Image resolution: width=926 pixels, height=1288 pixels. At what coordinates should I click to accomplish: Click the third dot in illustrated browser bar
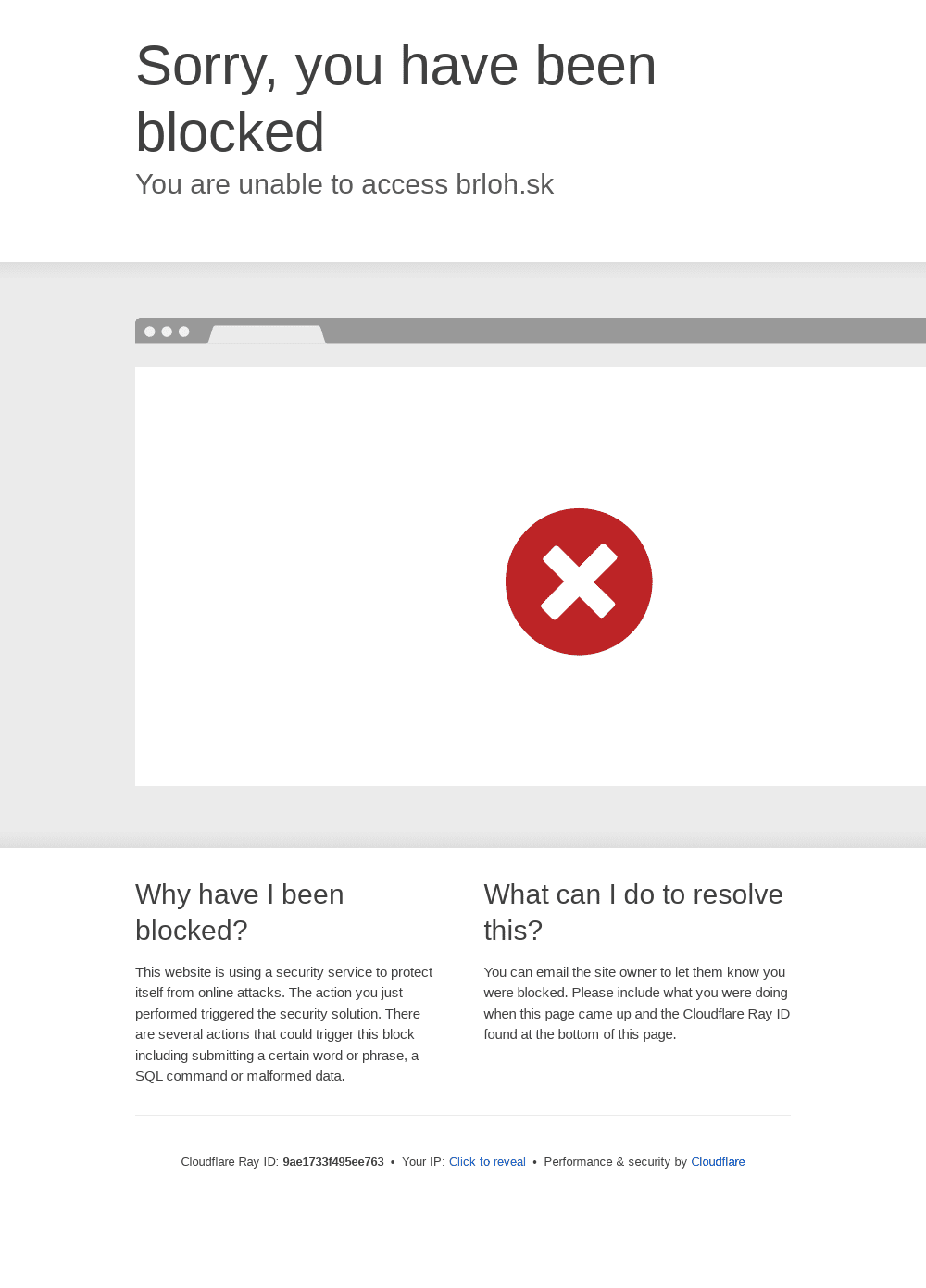[x=184, y=331]
